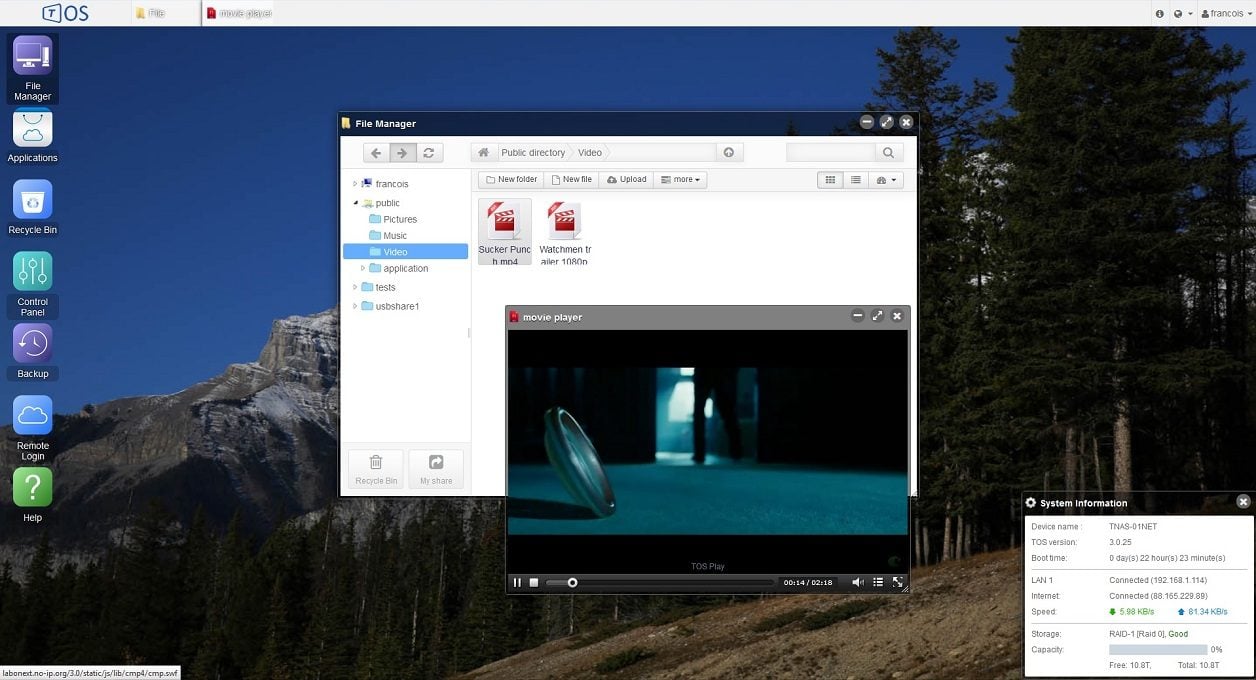Open the Backup desktop icon

[x=32, y=352]
